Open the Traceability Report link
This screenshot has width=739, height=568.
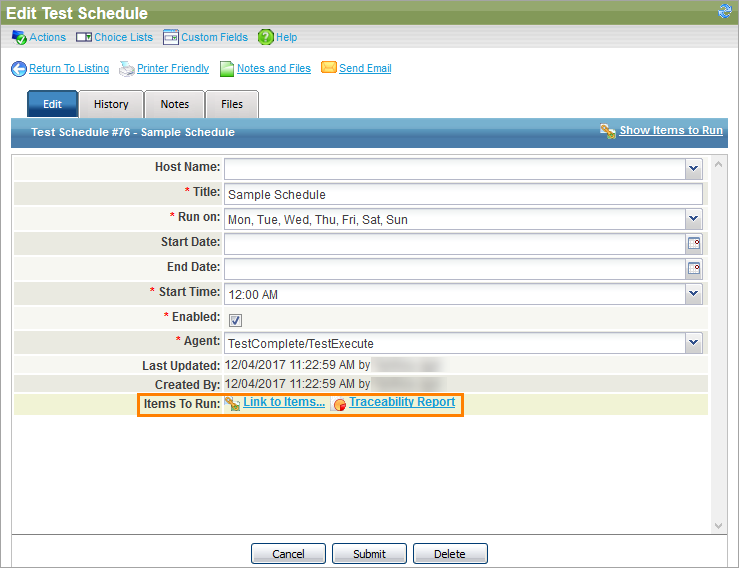[x=402, y=402]
